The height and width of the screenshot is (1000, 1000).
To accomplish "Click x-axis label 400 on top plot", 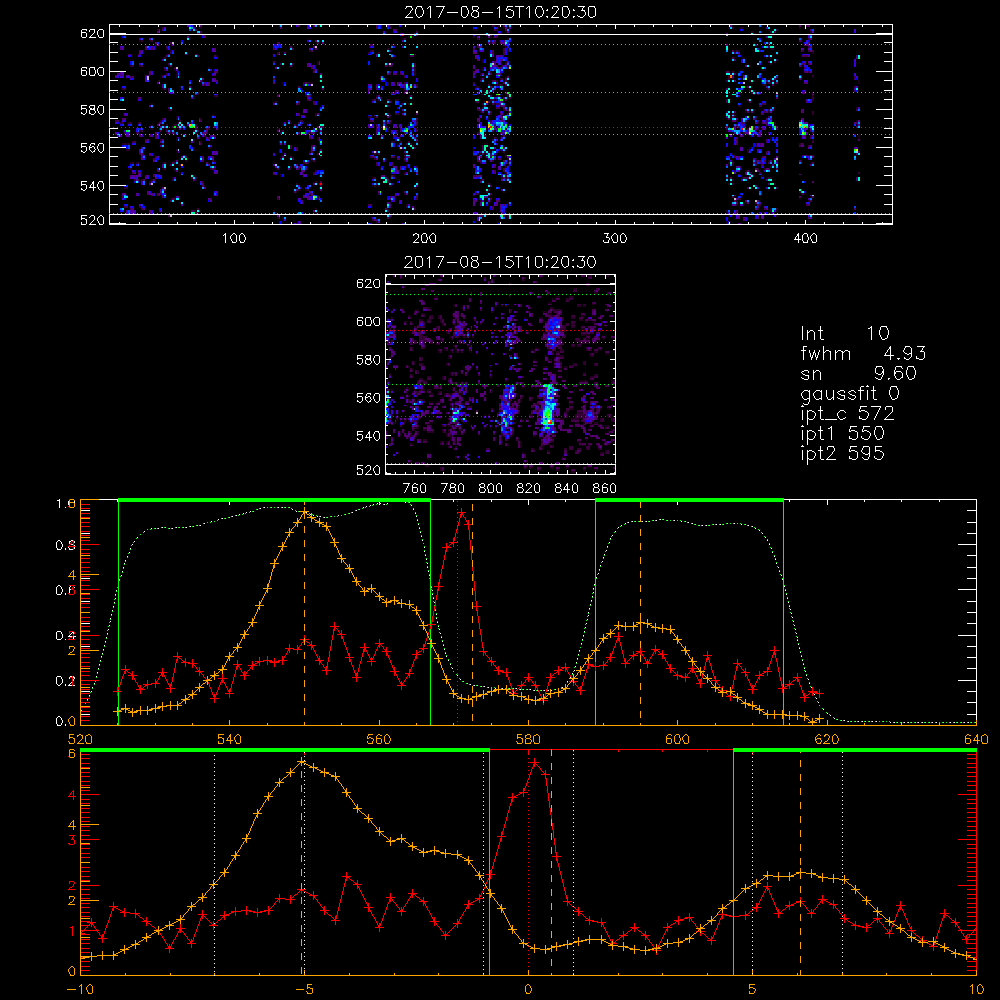I will tap(805, 239).
